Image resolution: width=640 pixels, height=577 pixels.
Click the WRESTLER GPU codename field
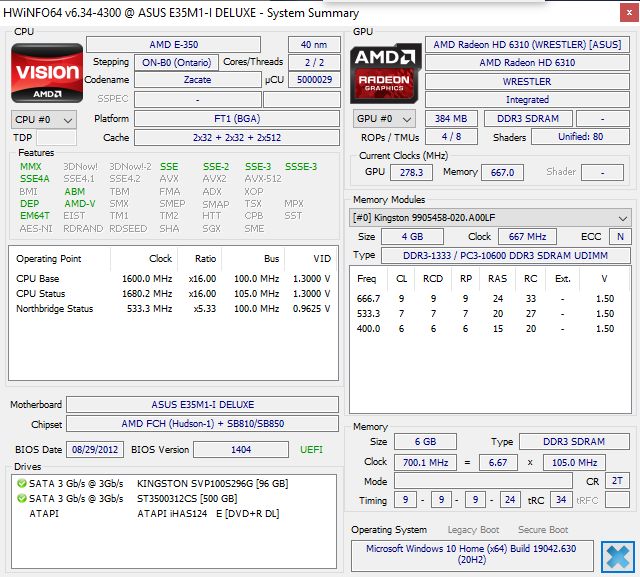click(527, 81)
